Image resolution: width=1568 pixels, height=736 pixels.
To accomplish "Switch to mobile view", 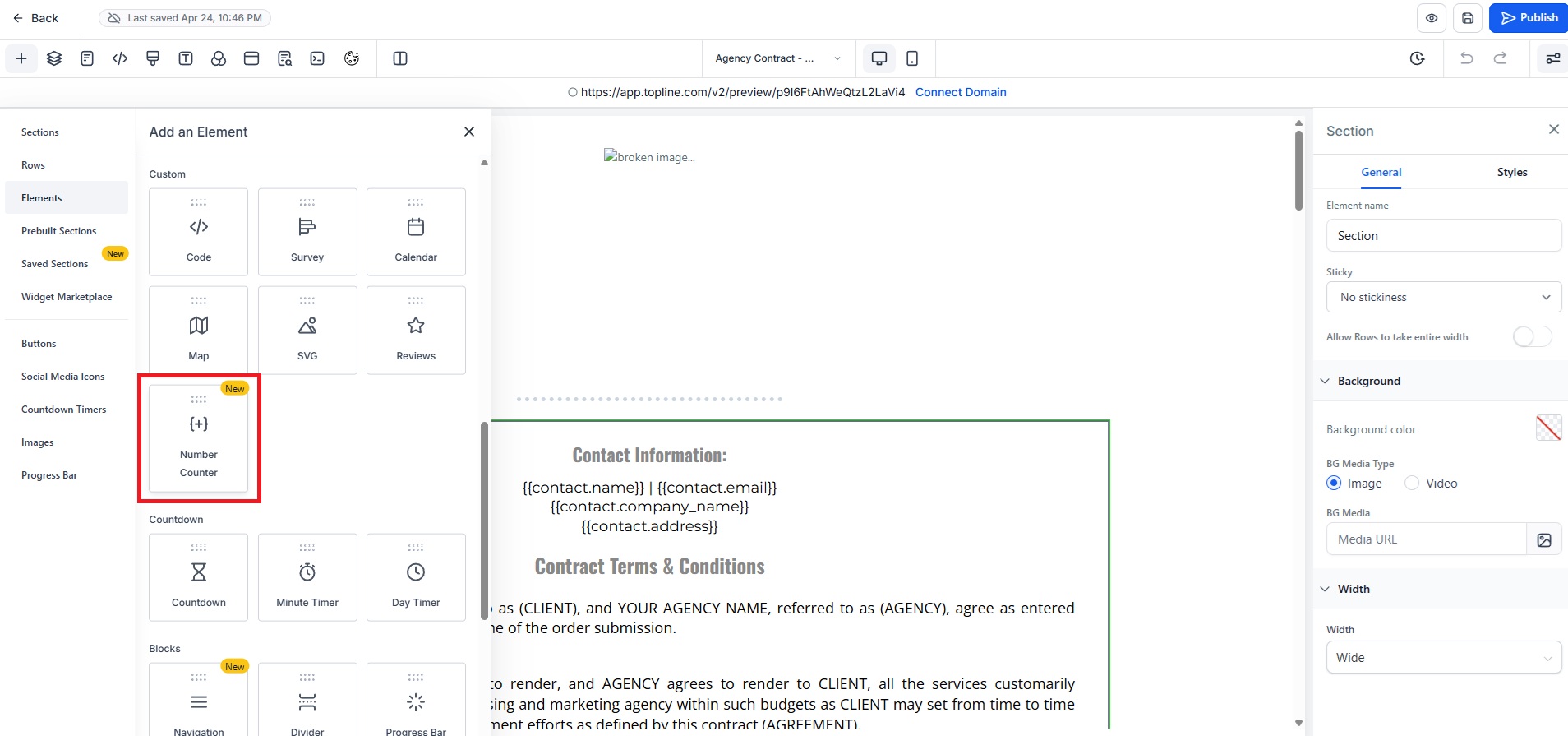I will [x=912, y=58].
